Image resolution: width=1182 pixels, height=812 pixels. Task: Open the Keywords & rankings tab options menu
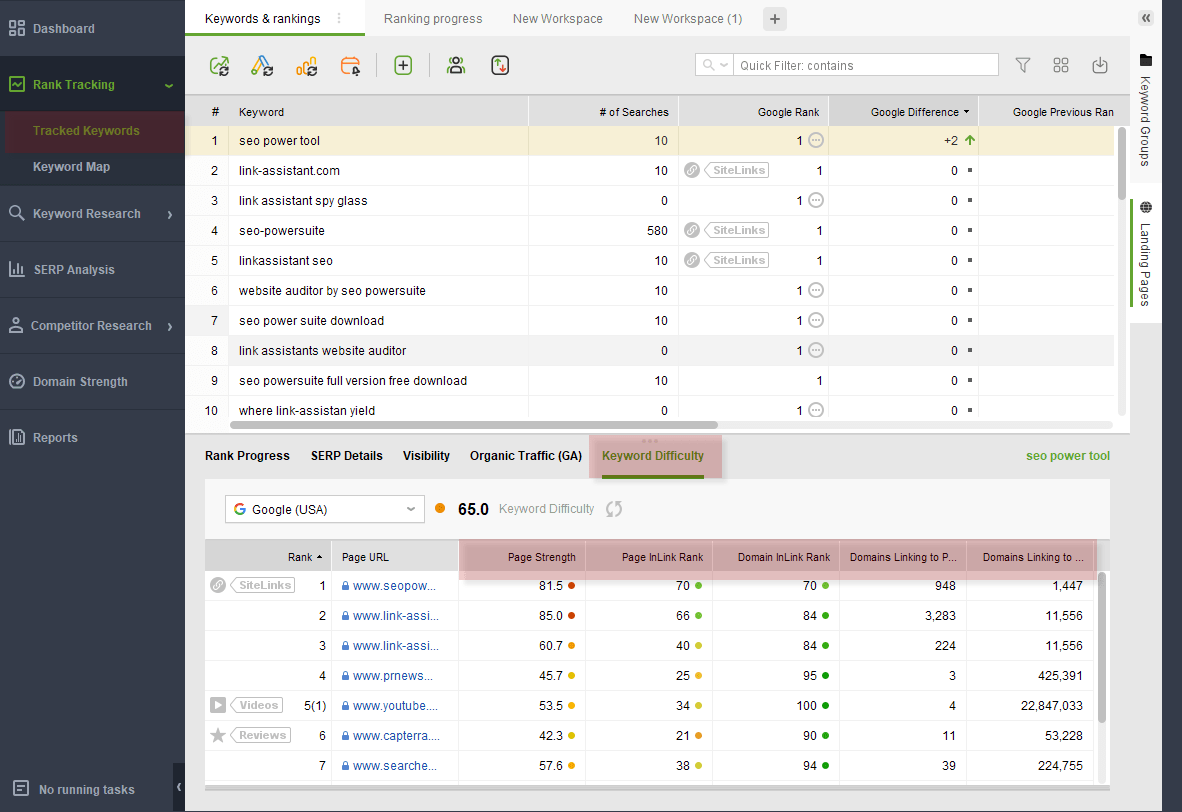[339, 18]
